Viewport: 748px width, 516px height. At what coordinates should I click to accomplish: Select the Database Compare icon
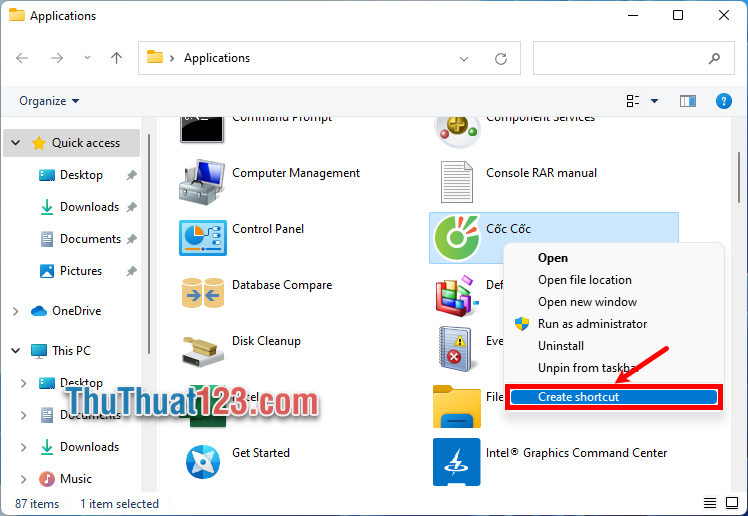(203, 293)
